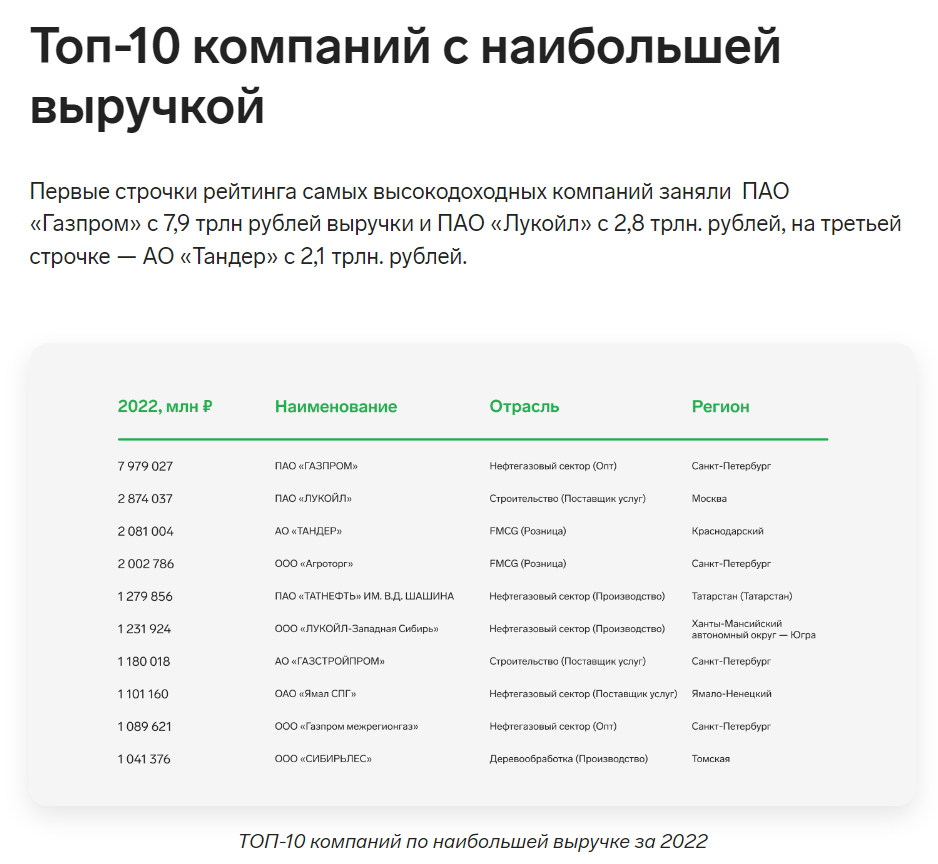Click region cell 'Краснодарский'
The height and width of the screenshot is (864, 938).
tap(727, 531)
